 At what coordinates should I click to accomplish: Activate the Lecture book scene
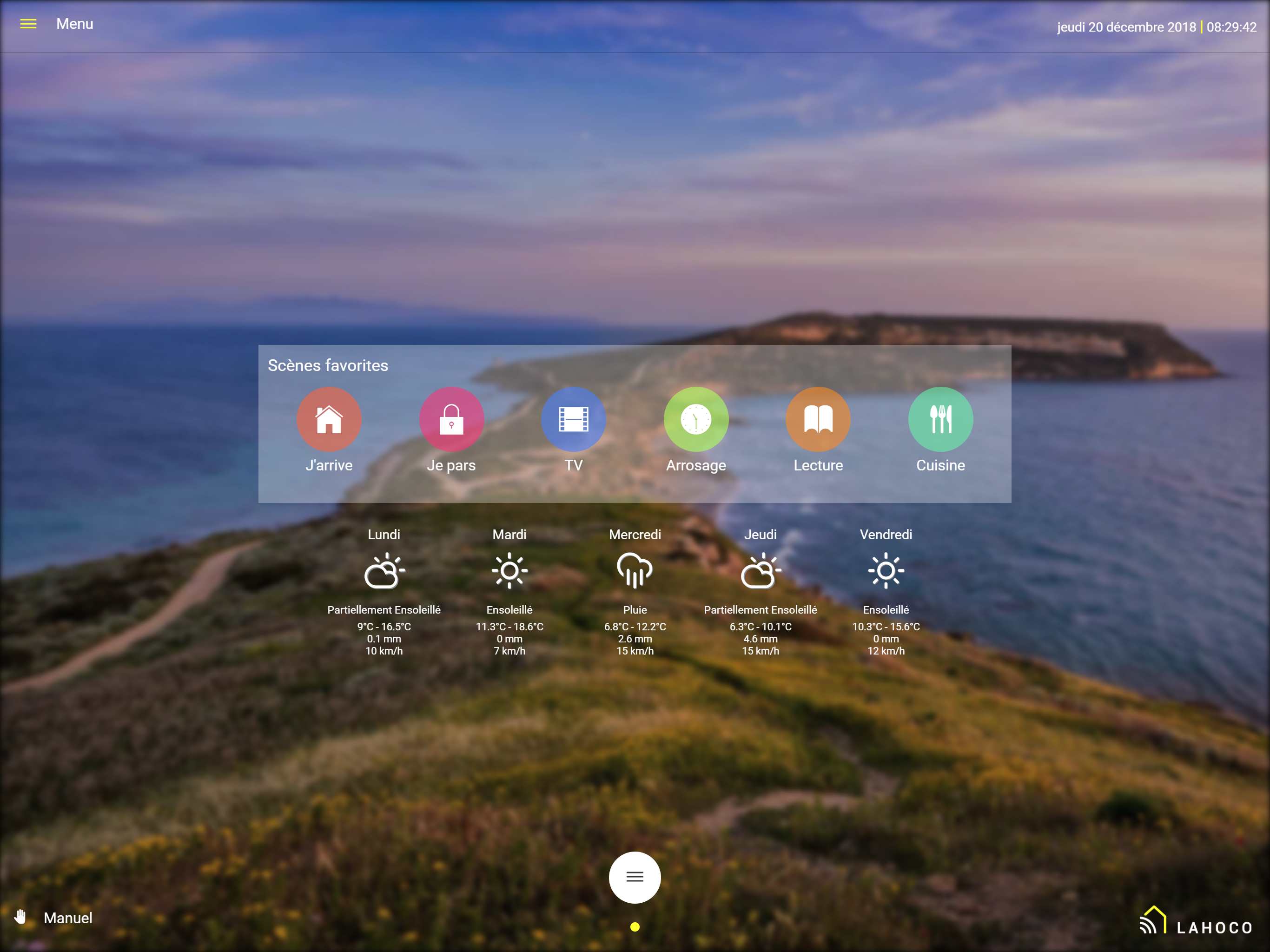(818, 419)
